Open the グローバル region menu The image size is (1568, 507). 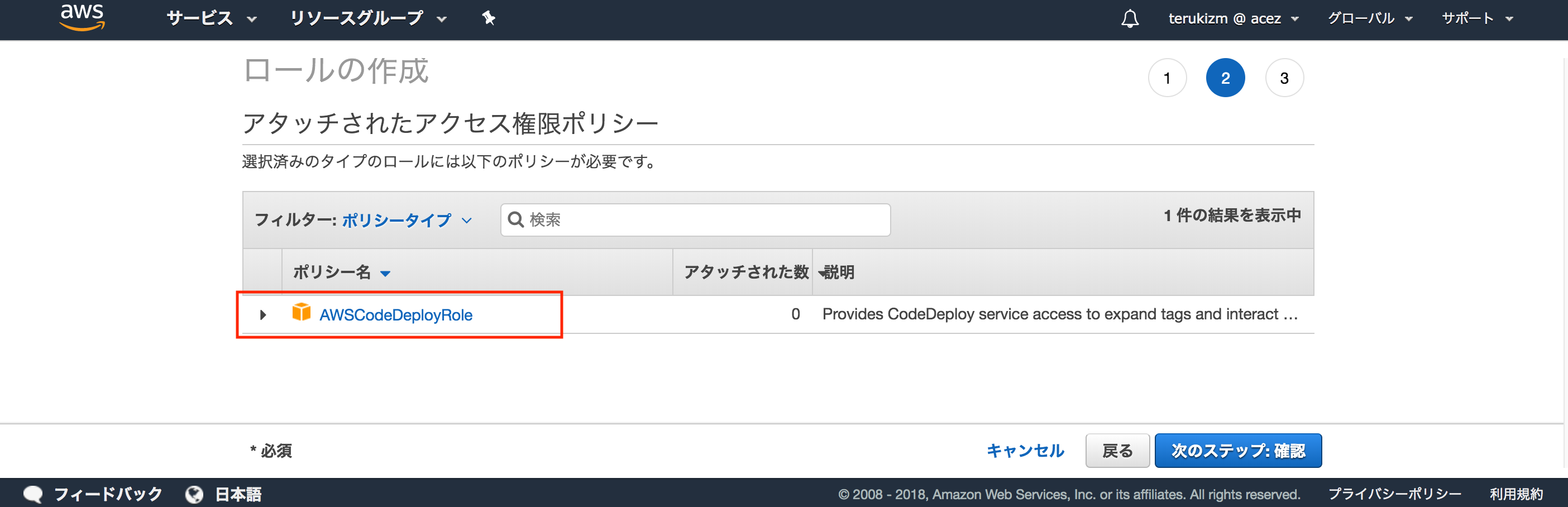click(1370, 18)
